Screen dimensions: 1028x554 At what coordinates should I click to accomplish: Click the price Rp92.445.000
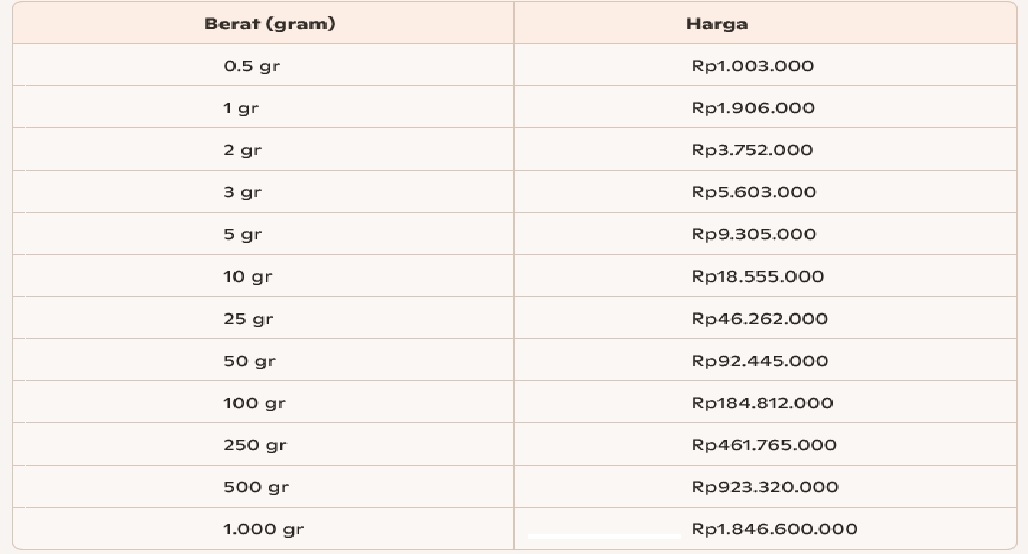(x=760, y=361)
